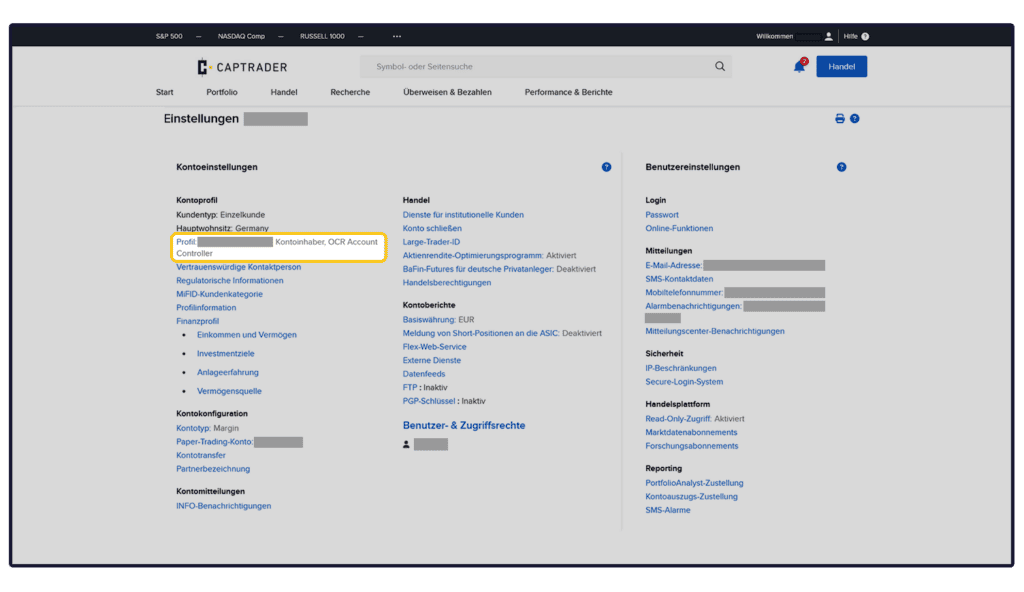Open Überweisen & Bezahlen menu

click(447, 92)
